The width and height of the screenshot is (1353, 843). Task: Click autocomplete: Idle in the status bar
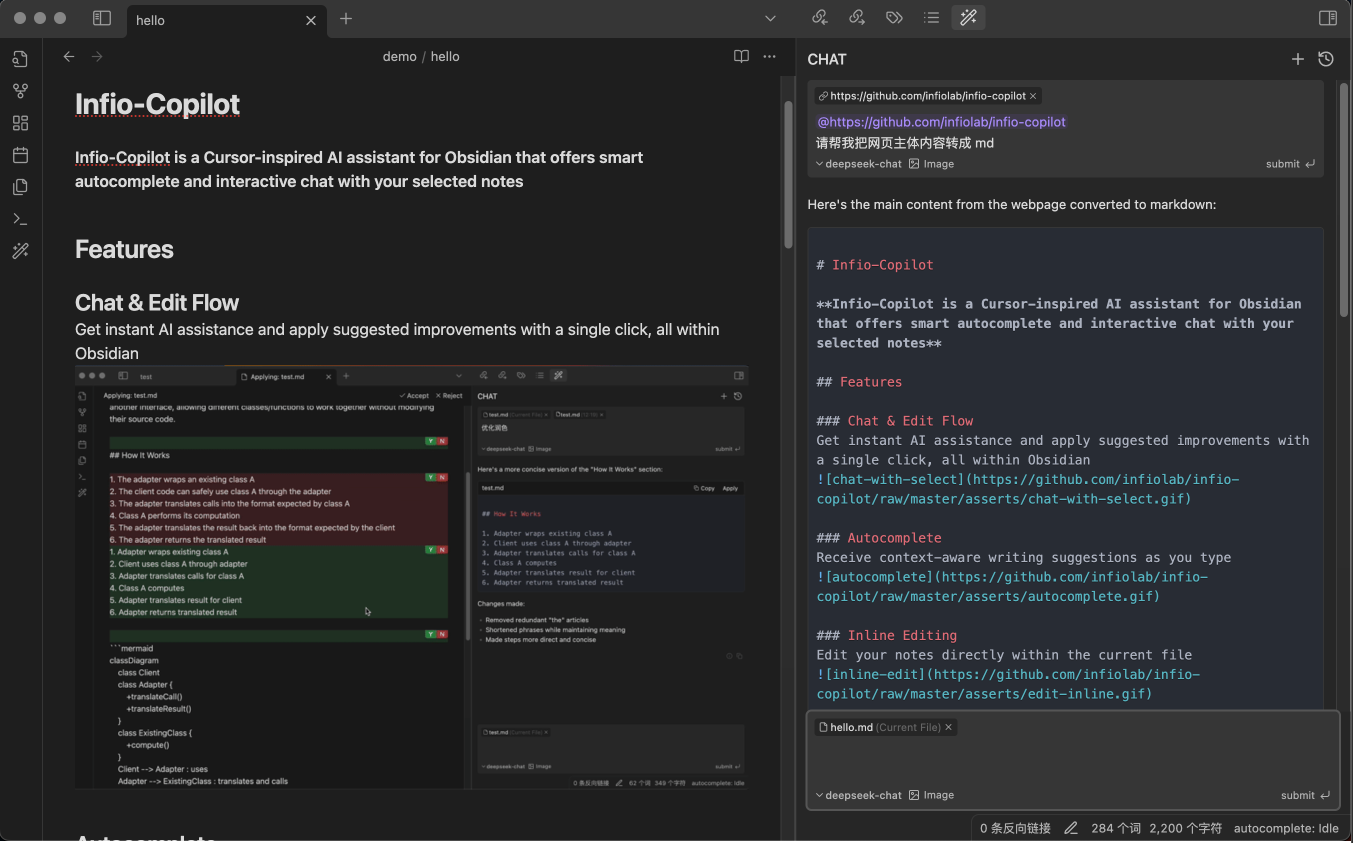(x=1286, y=828)
